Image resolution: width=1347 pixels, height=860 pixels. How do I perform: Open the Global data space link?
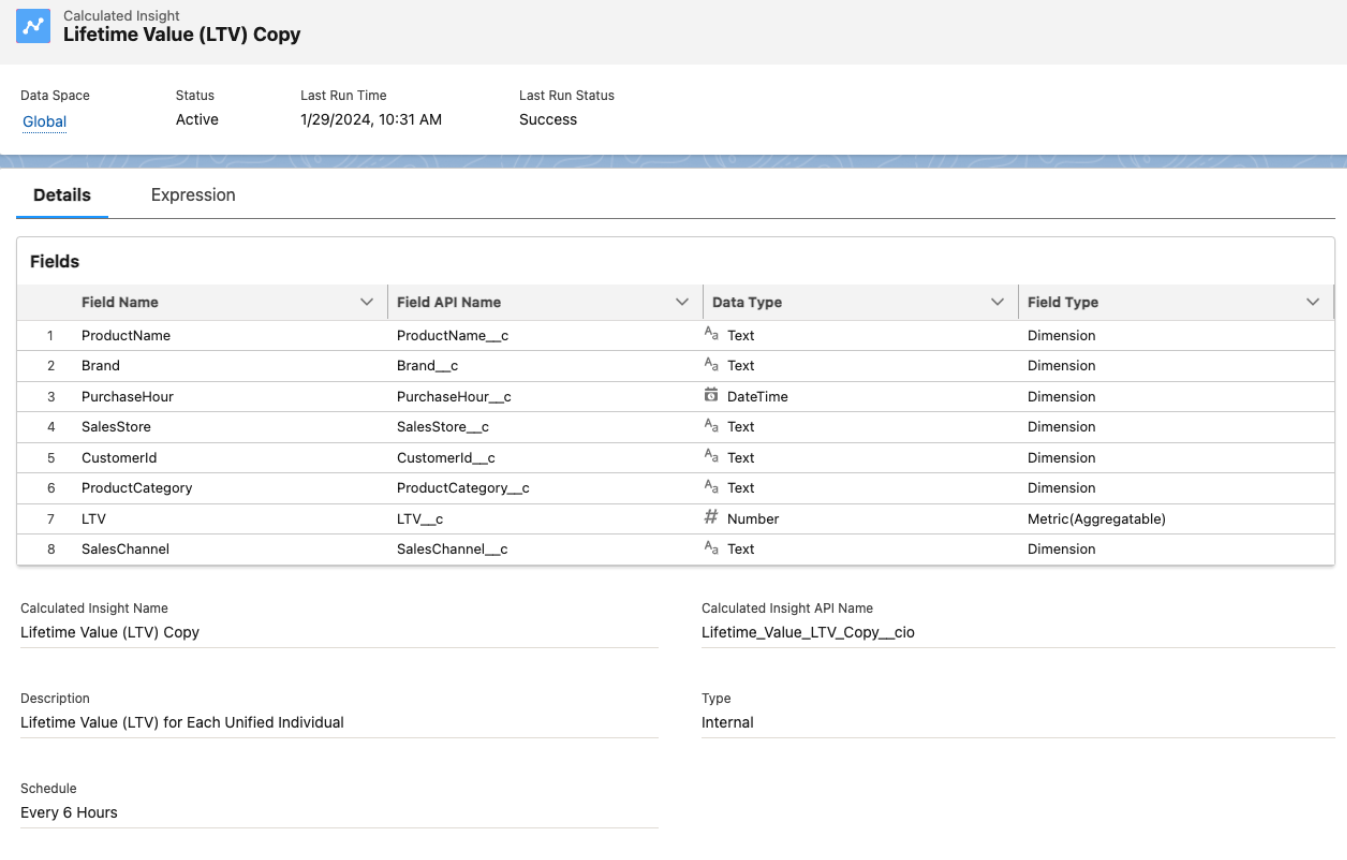tap(45, 122)
